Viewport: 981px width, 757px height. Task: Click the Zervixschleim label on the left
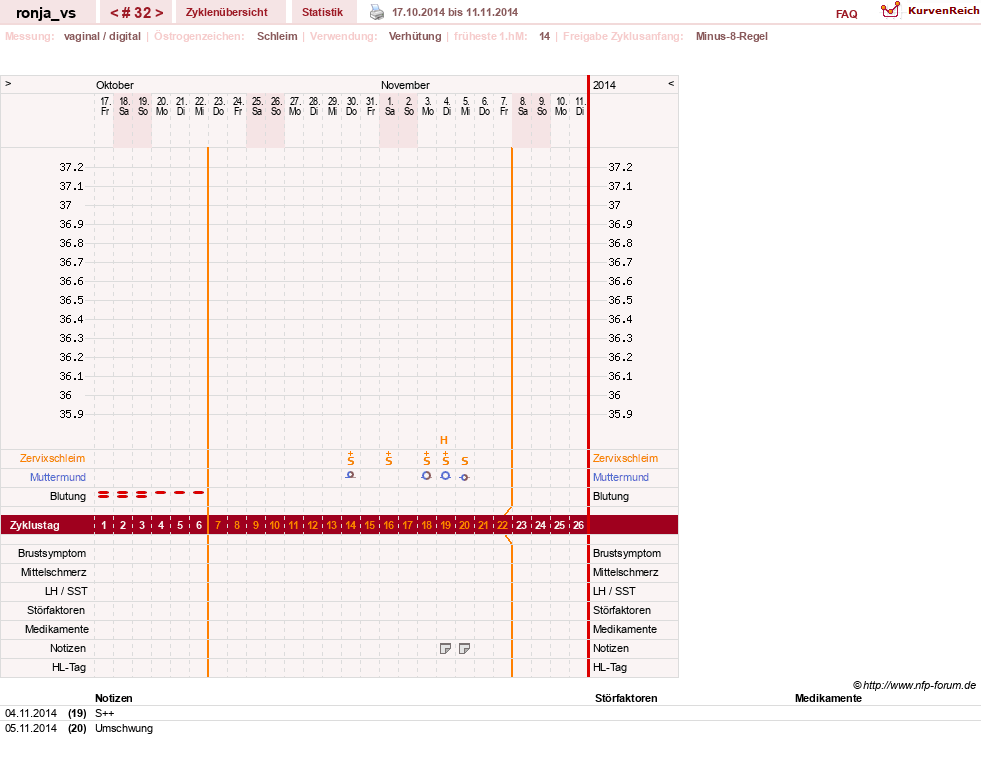point(52,459)
